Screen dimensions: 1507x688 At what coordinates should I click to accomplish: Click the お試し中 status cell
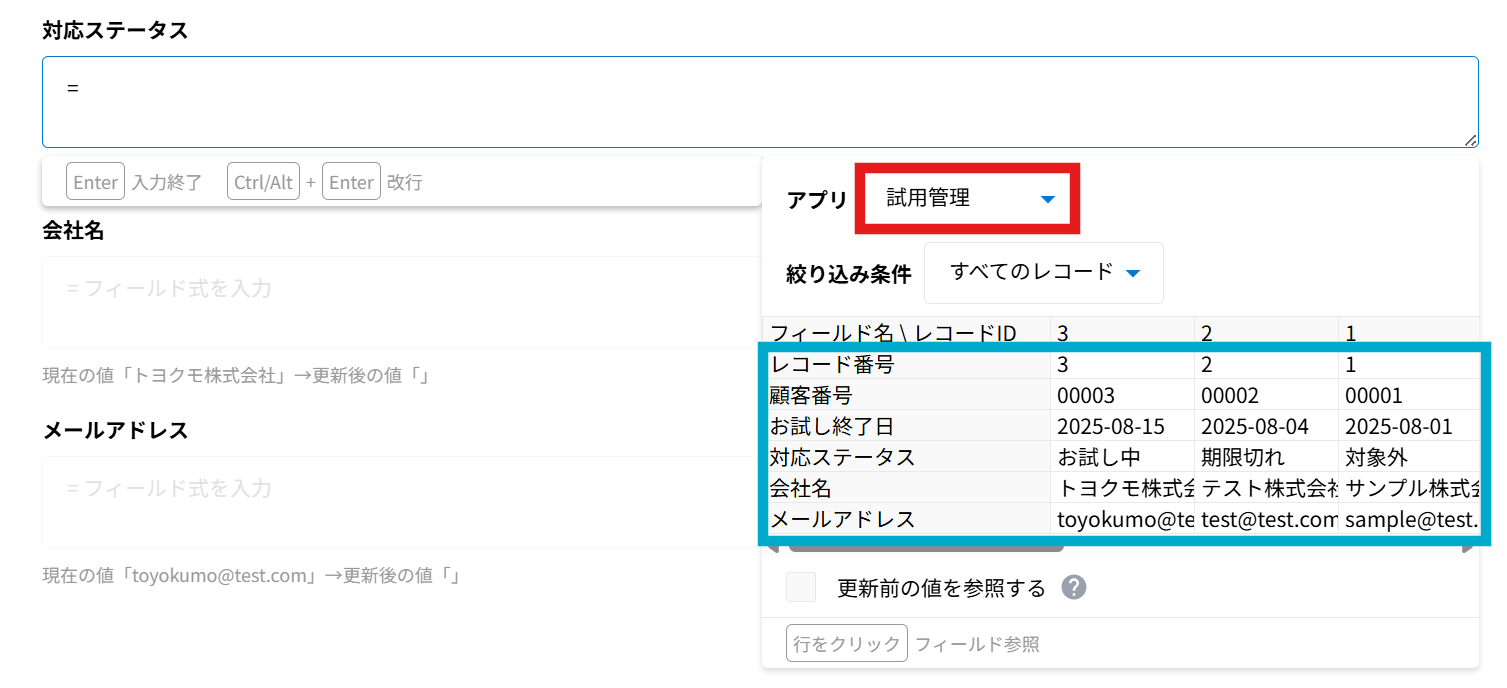pyautogui.click(x=1100, y=458)
